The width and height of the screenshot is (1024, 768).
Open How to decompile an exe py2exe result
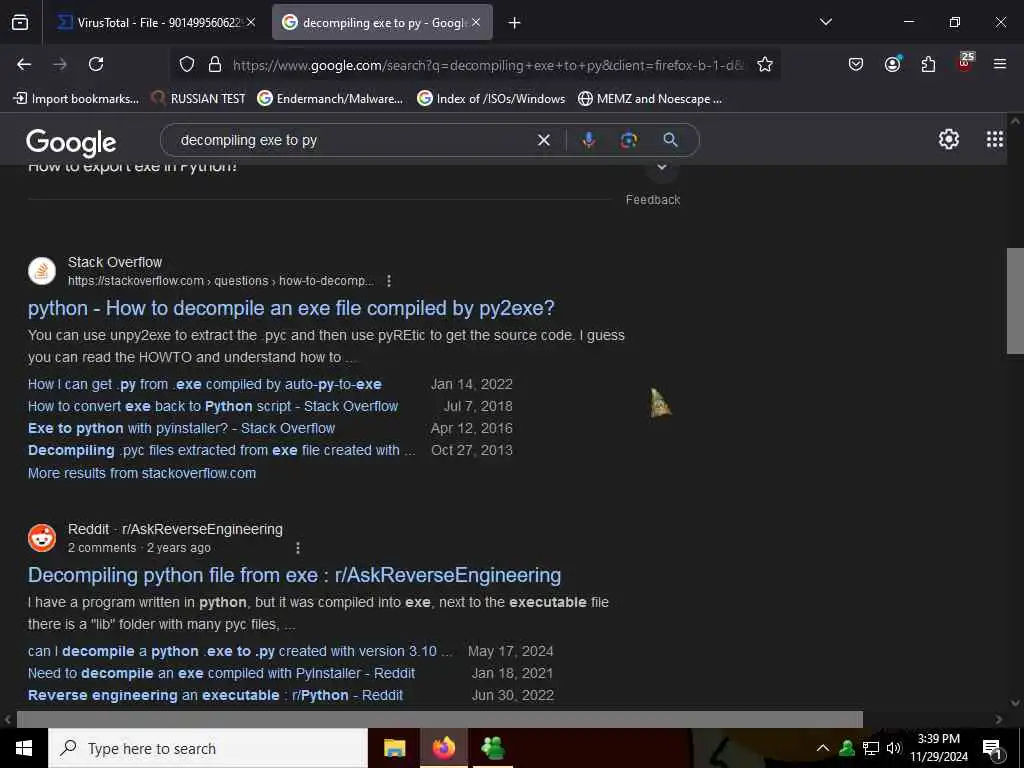click(x=291, y=308)
